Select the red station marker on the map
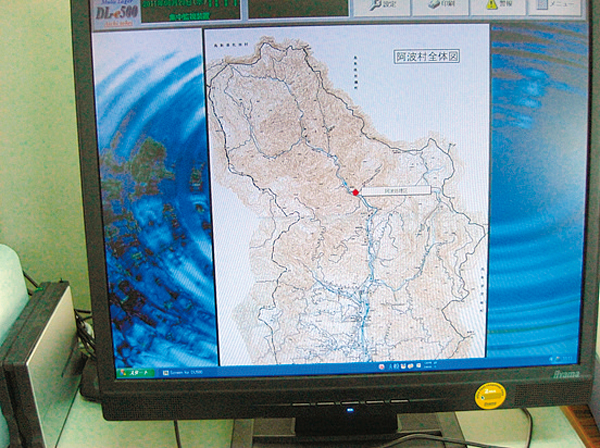 (x=355, y=191)
